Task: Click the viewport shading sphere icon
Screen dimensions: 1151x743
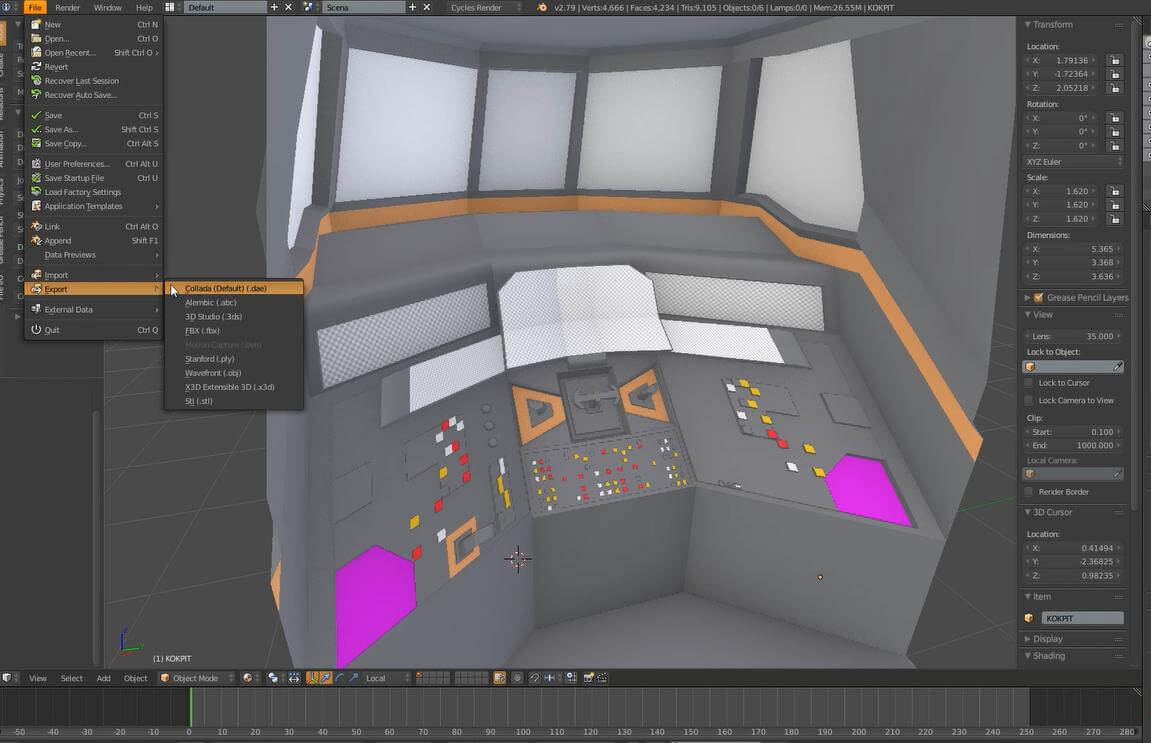Action: coord(248,678)
